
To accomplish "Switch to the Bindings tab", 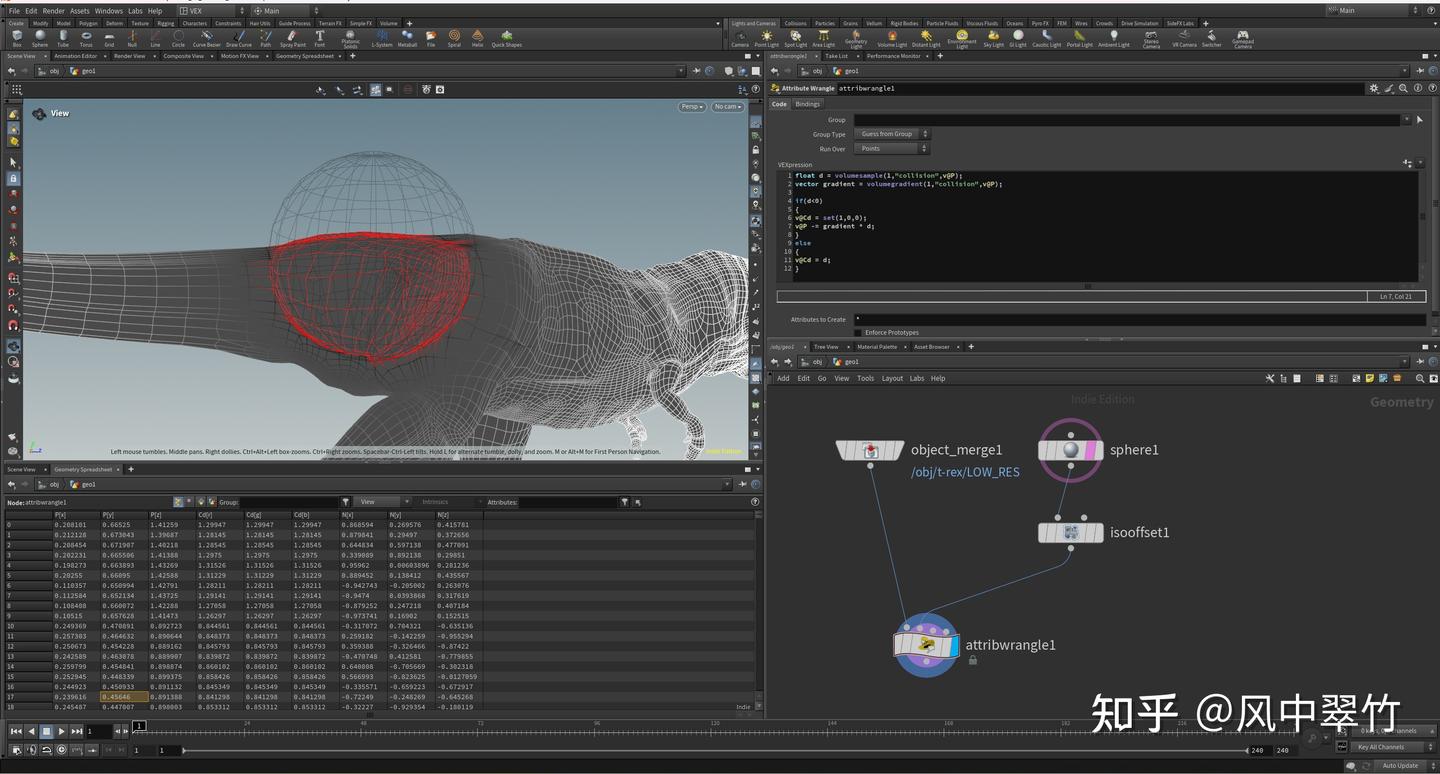I will click(807, 104).
